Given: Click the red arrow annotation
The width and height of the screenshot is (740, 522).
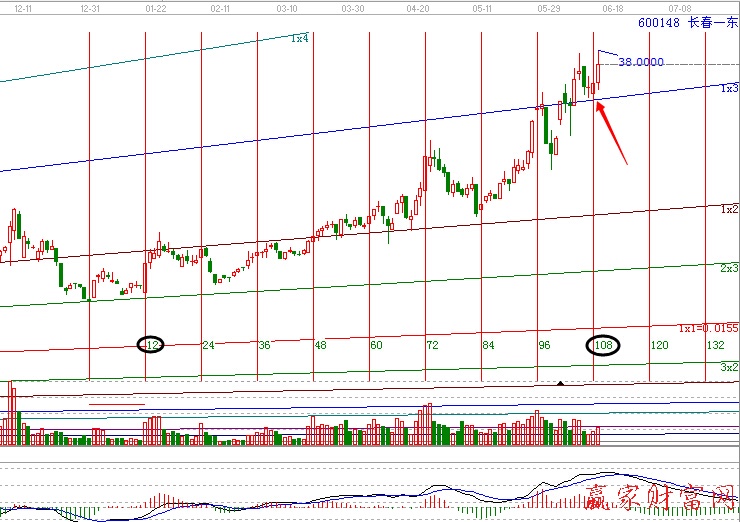Looking at the screenshot, I should [x=611, y=133].
